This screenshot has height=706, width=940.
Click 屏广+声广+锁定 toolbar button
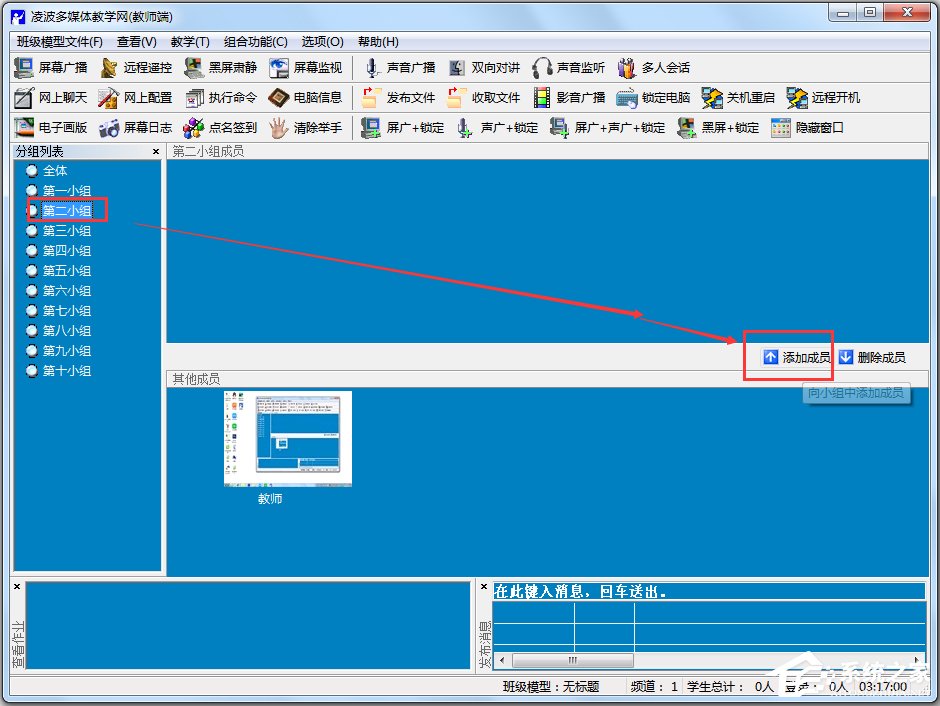coord(608,128)
